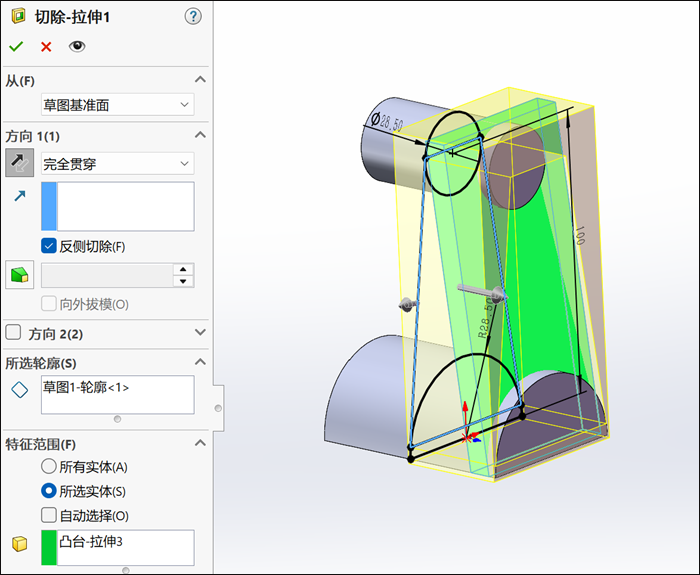Click the selected contours diamond icon
This screenshot has height=575, width=700.
pyautogui.click(x=19, y=390)
